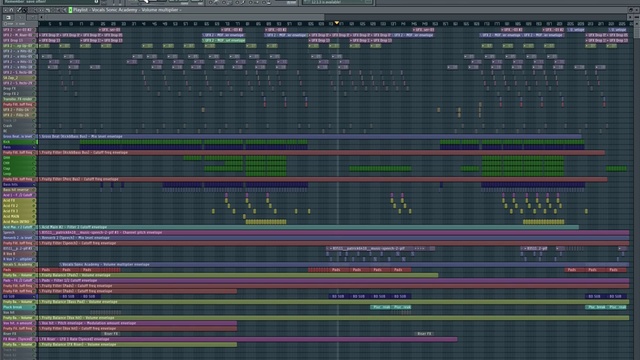Open Fruity Filter Perc Bus clip menu

coord(40,179)
